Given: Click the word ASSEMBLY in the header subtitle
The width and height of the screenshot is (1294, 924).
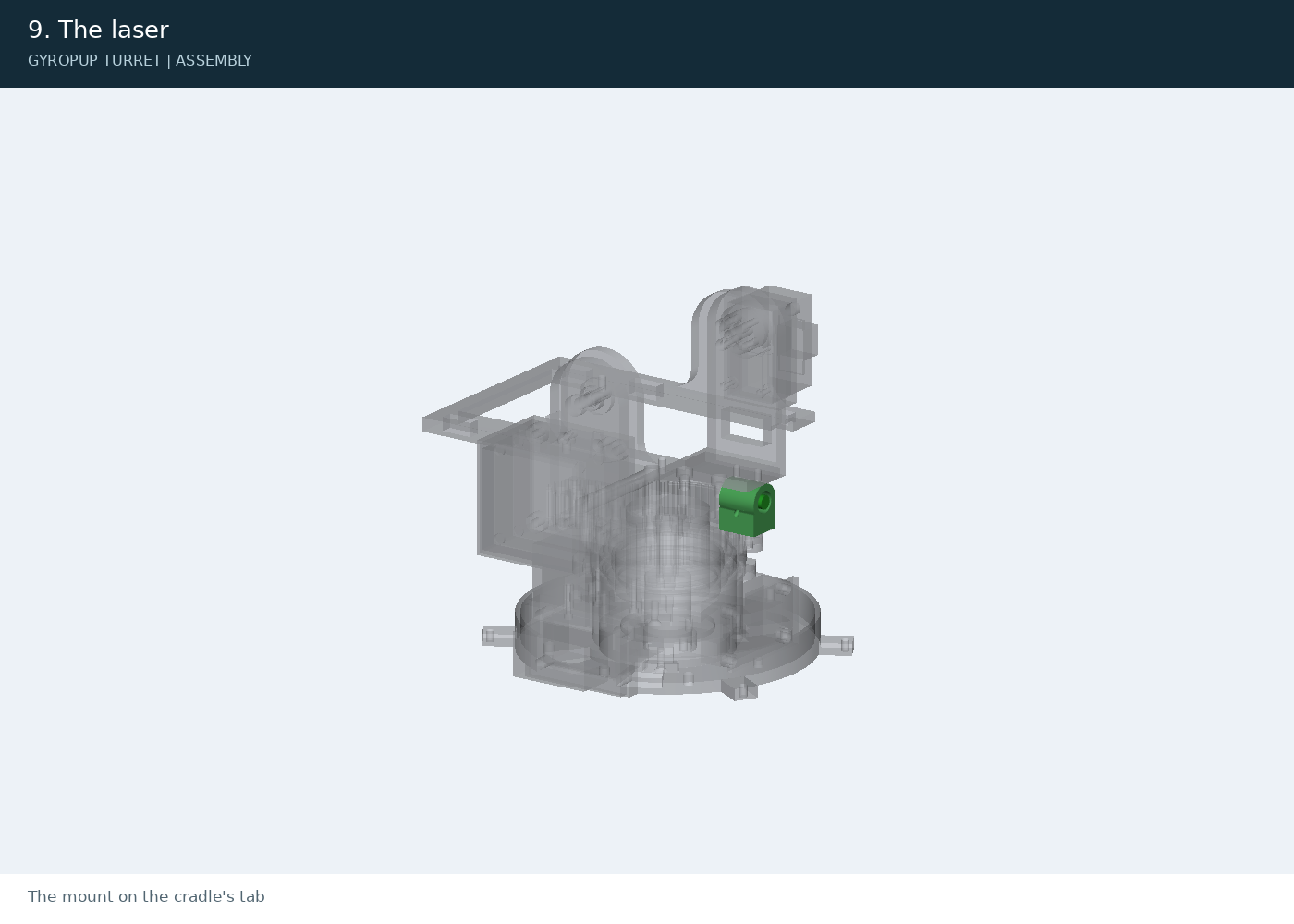Looking at the screenshot, I should (214, 60).
